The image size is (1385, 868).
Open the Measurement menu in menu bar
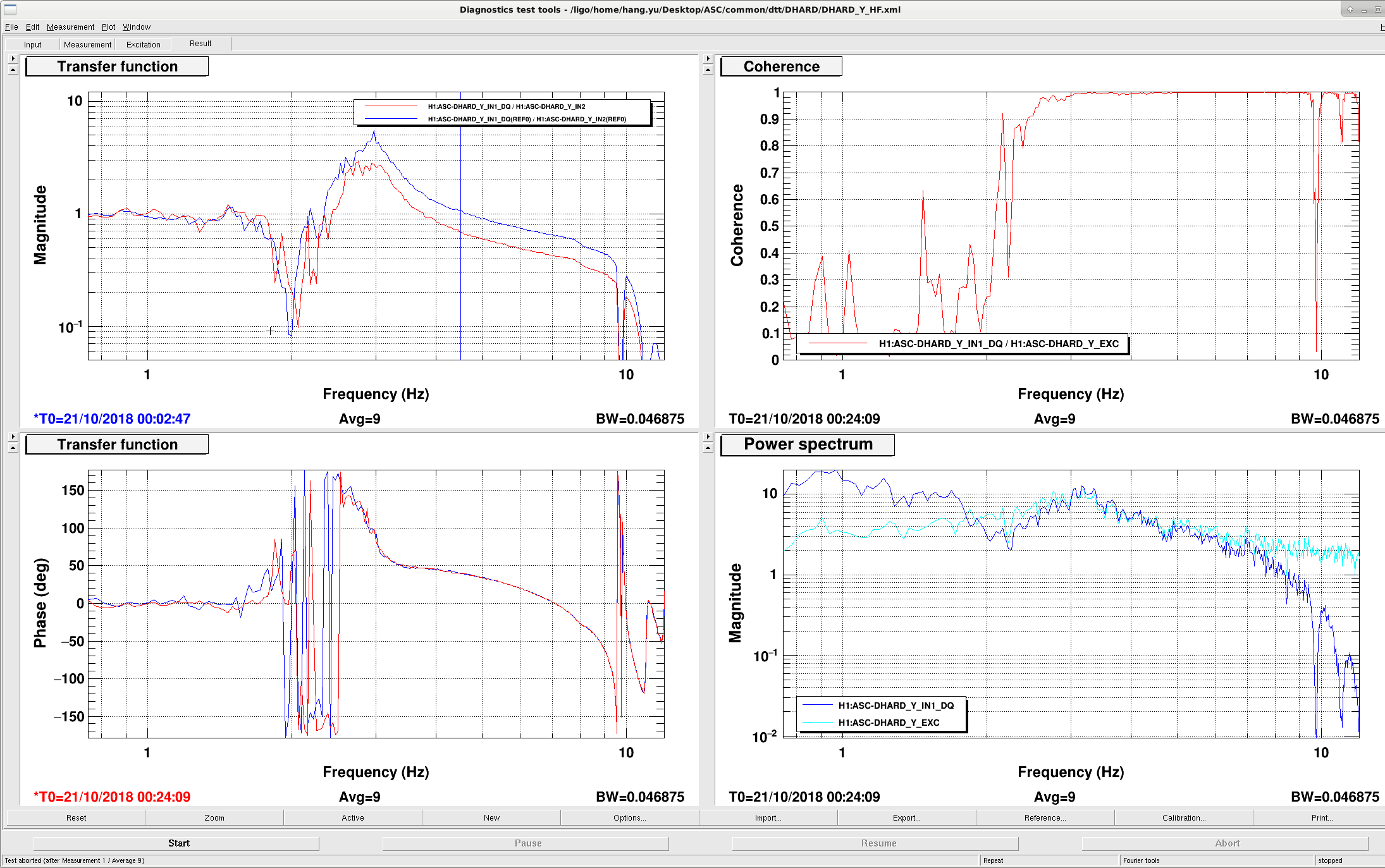click(x=70, y=27)
